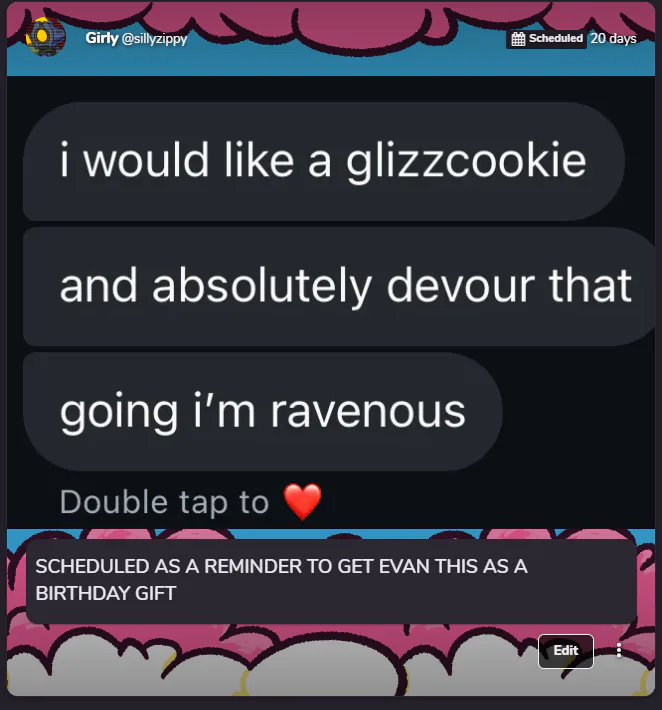Open the three-dot more options menu
662x710 pixels.
[619, 651]
